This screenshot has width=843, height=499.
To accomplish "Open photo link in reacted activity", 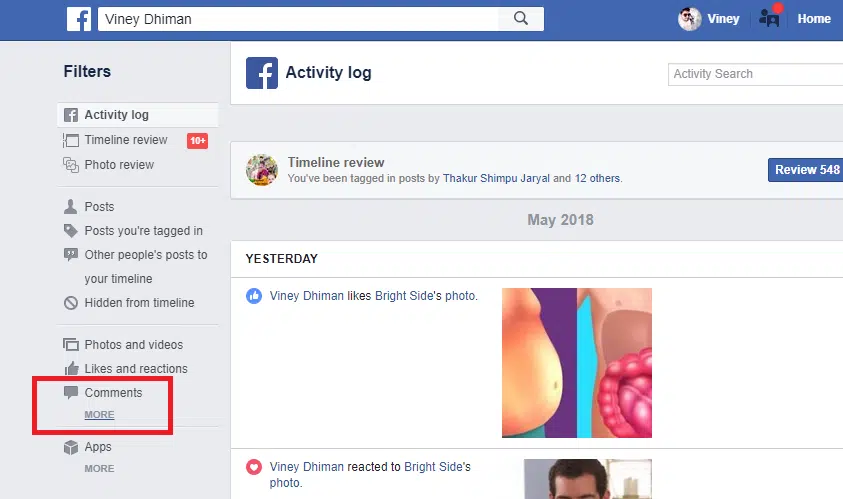I will click(x=285, y=483).
